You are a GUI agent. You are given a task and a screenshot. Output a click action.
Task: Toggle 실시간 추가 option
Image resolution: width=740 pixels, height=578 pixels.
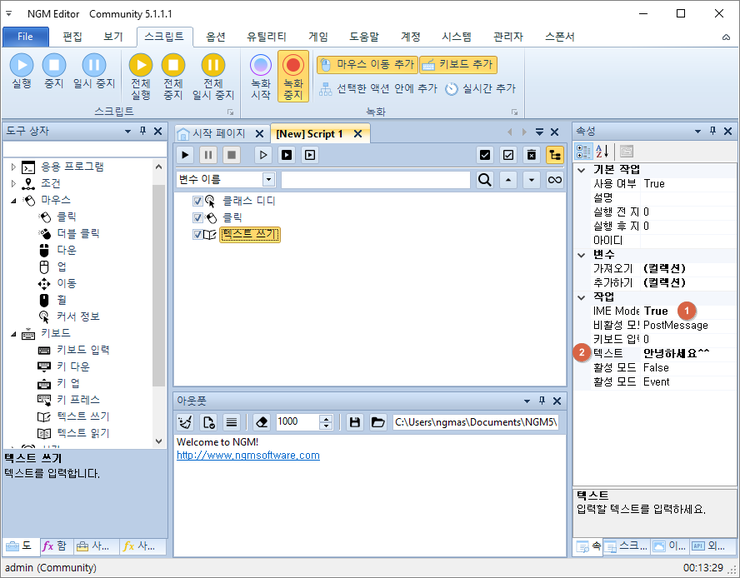click(x=480, y=89)
